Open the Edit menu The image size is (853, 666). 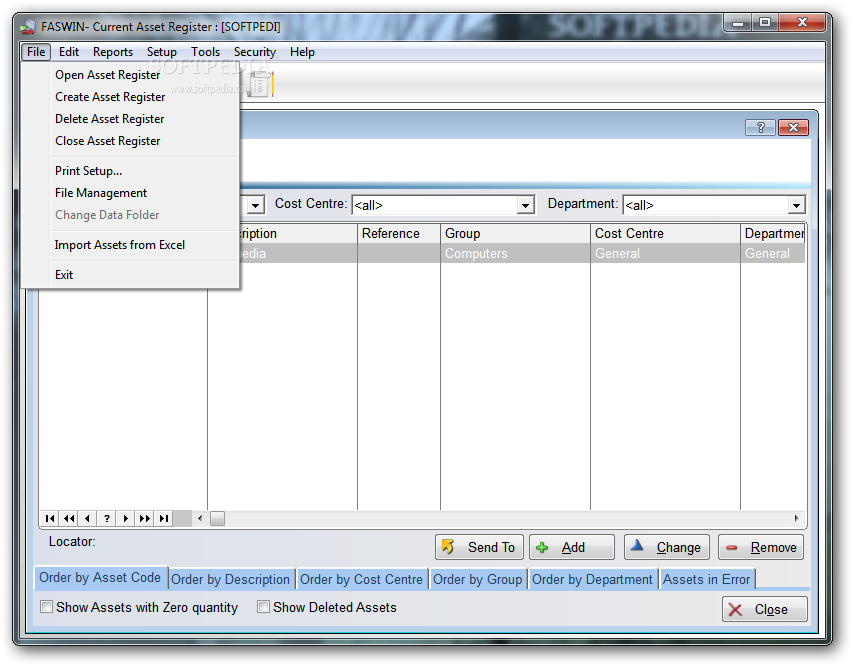tap(69, 52)
